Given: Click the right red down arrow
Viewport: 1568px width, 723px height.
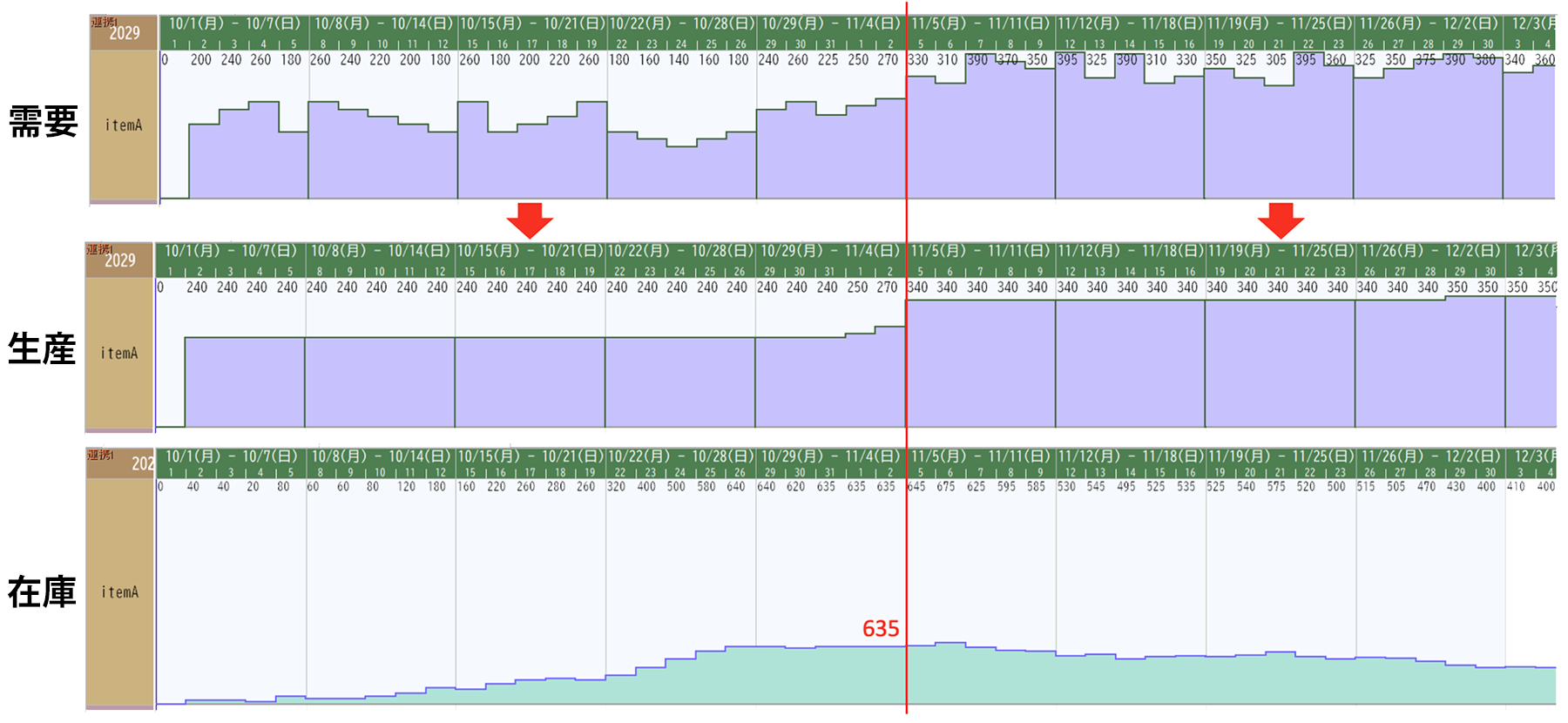Looking at the screenshot, I should [1281, 220].
